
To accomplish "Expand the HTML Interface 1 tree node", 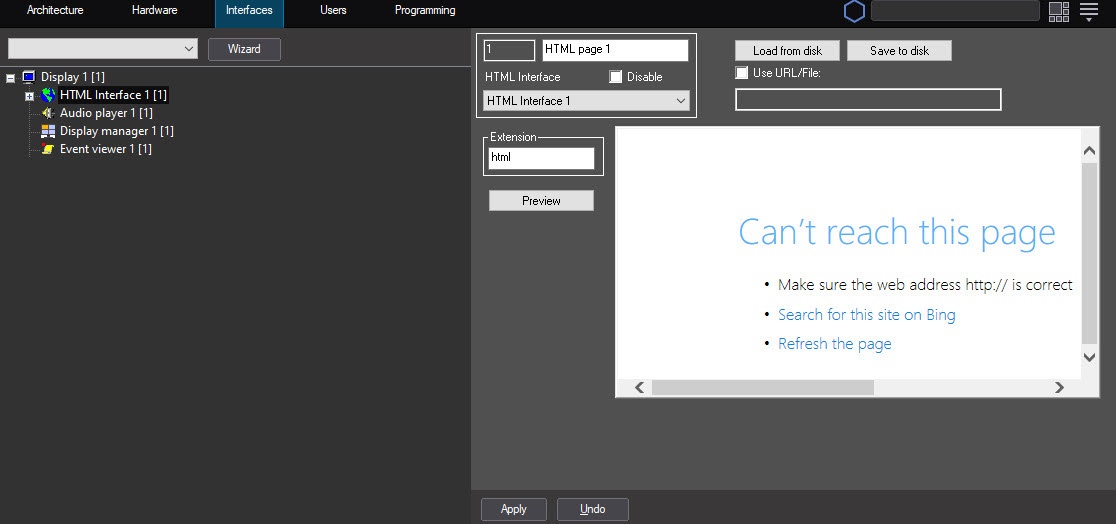I will point(29,96).
